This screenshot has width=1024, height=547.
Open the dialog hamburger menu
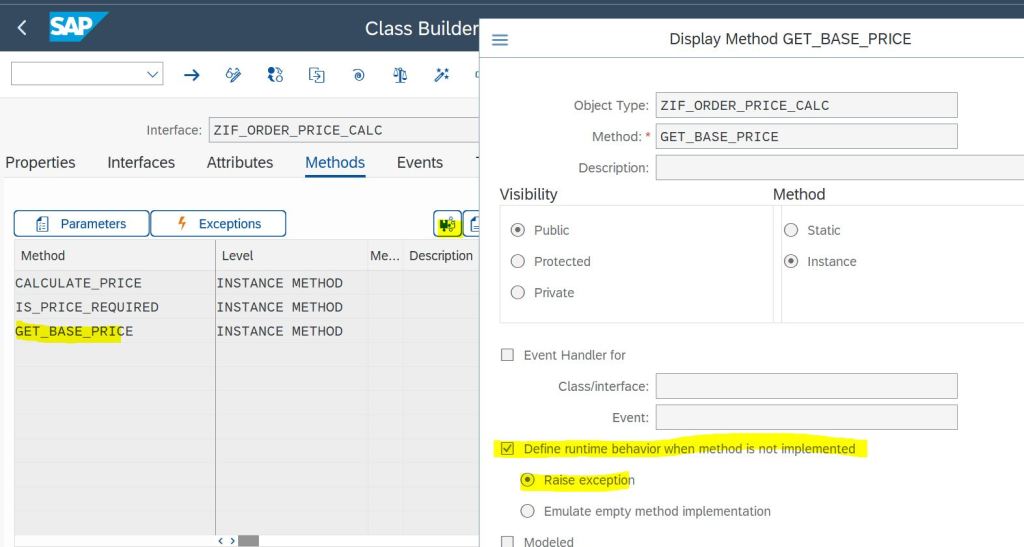click(500, 40)
